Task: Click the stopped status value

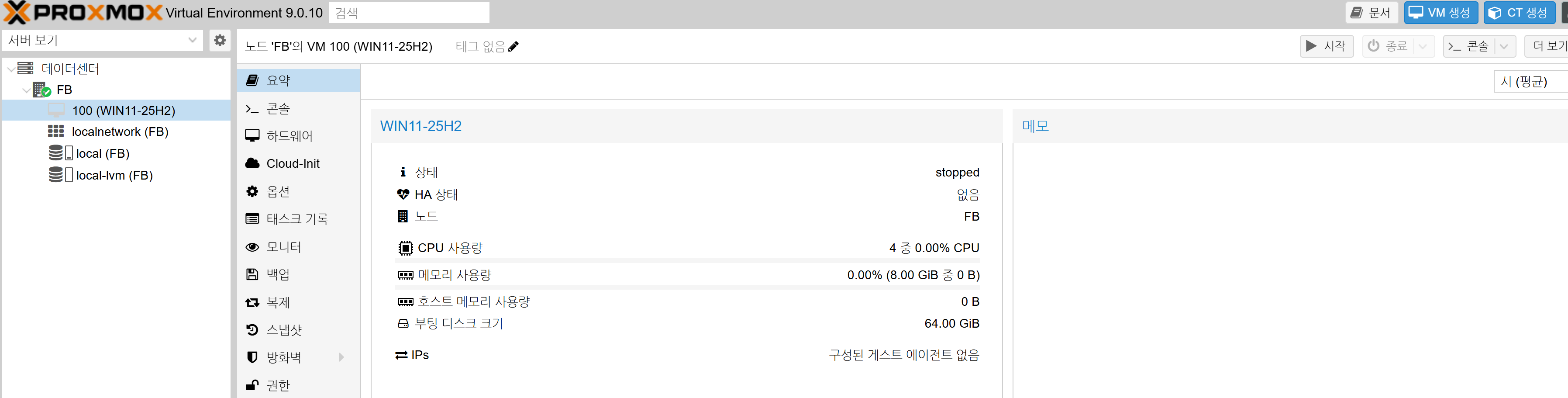Action: (x=957, y=172)
